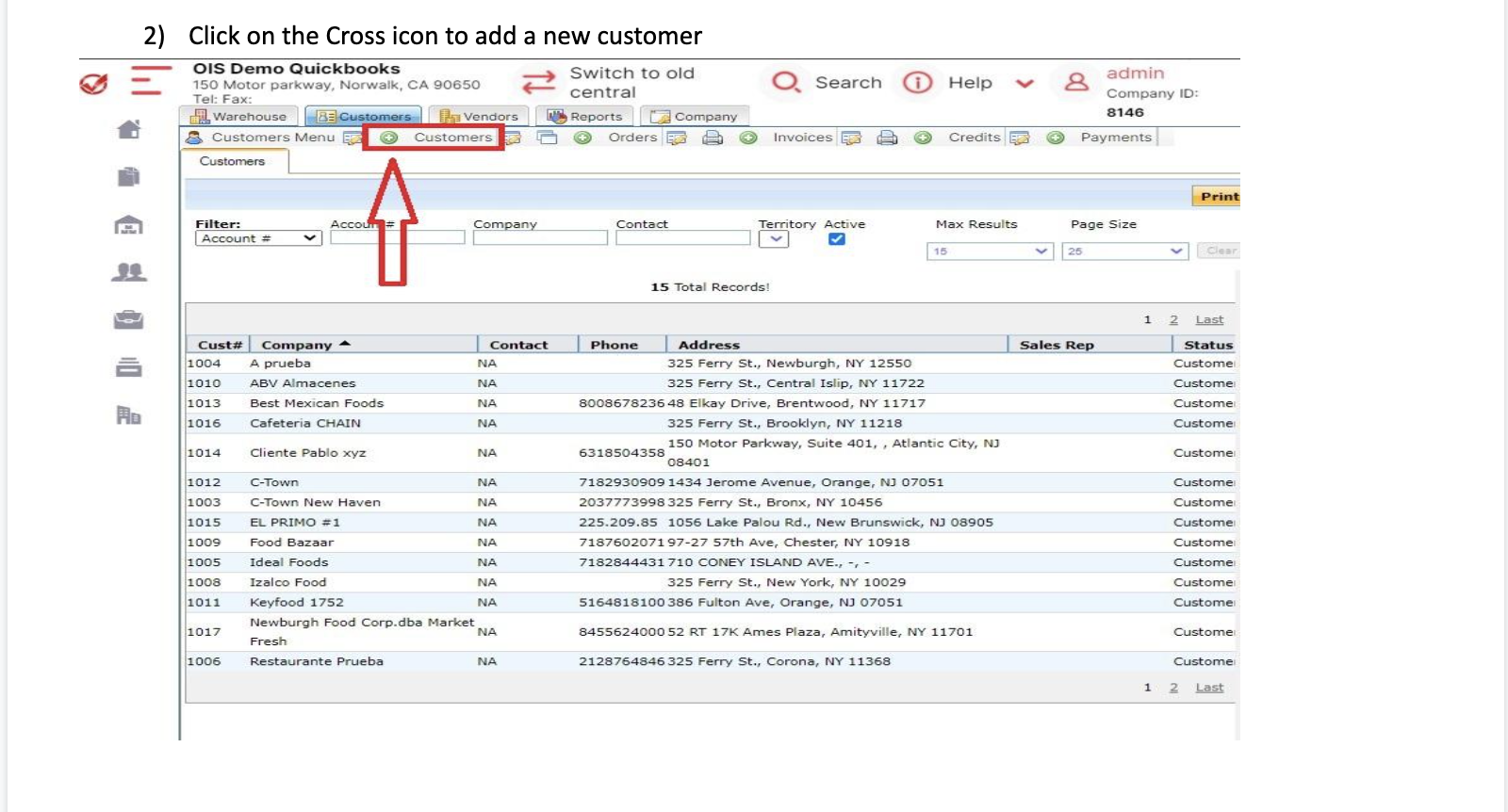This screenshot has width=1508, height=812.
Task: Click the red checkmark logo icon
Action: click(93, 84)
